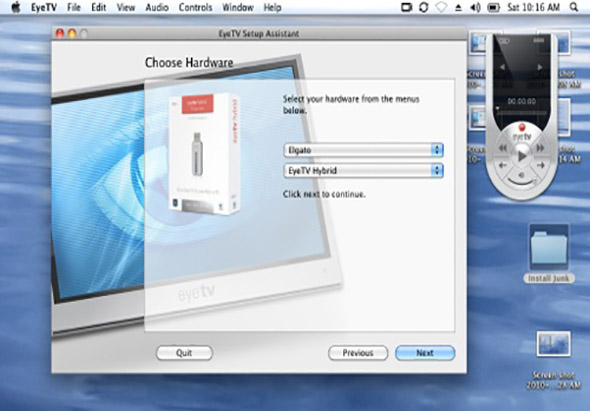The width and height of the screenshot is (590, 411).
Task: Click the Previous button
Action: [x=358, y=353]
